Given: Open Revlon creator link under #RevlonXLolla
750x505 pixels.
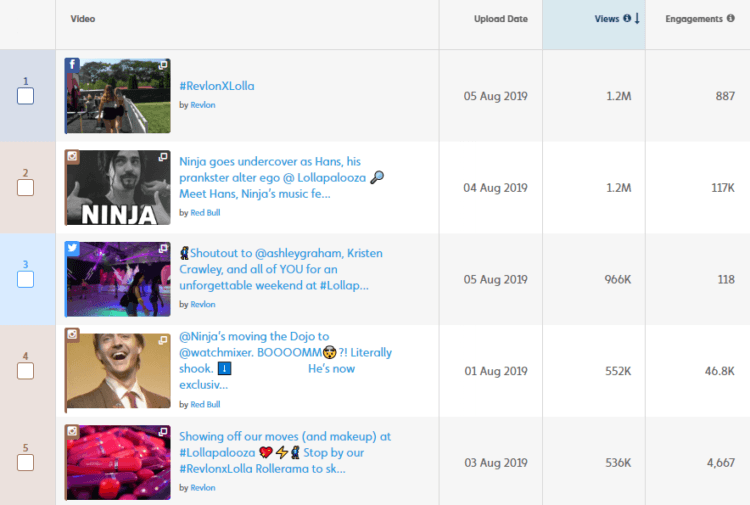Looking at the screenshot, I should click(203, 105).
